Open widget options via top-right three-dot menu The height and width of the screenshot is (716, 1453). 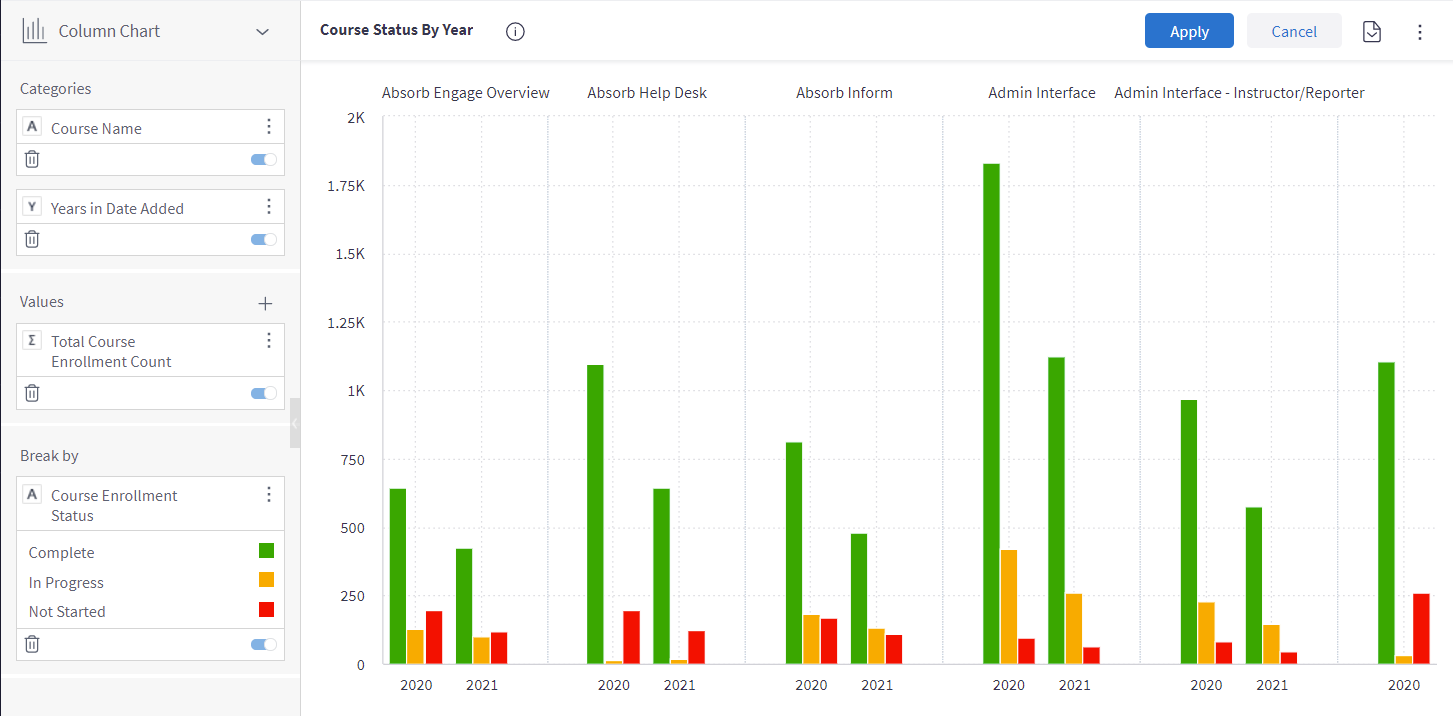pyautogui.click(x=1420, y=32)
